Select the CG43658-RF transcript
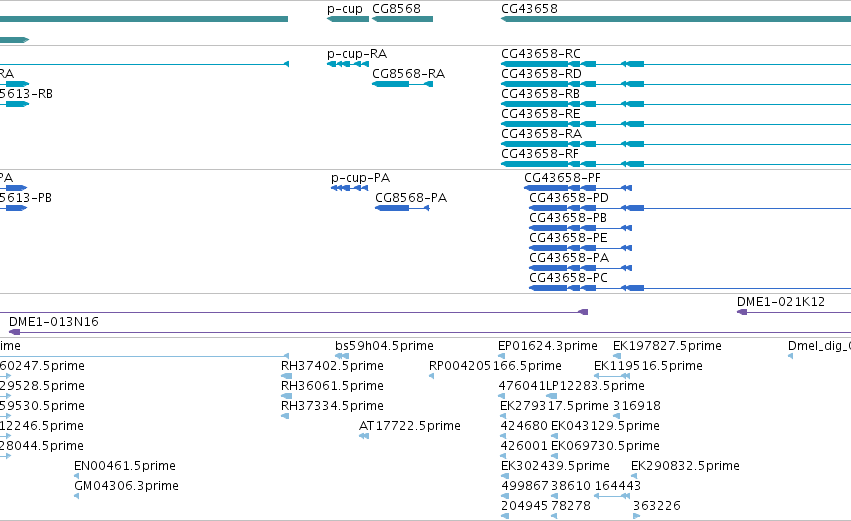This screenshot has width=851, height=521. click(540, 154)
